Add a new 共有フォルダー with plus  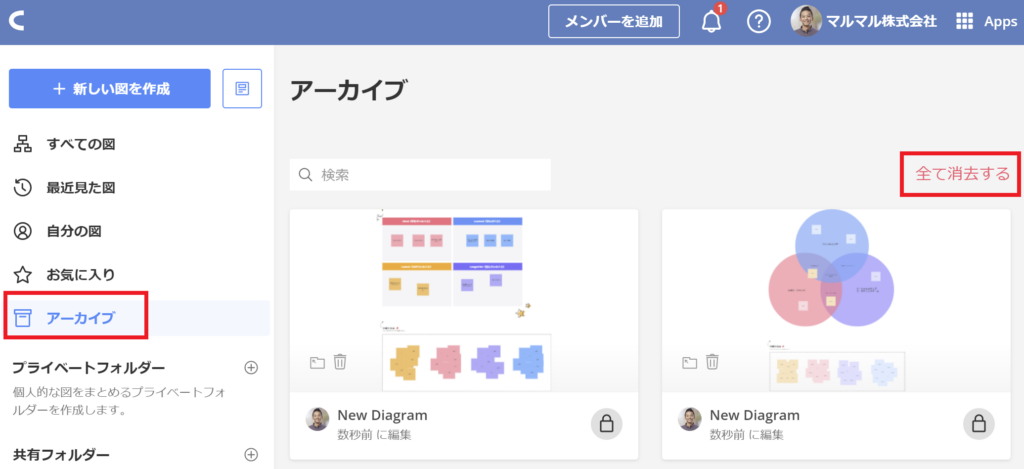251,455
